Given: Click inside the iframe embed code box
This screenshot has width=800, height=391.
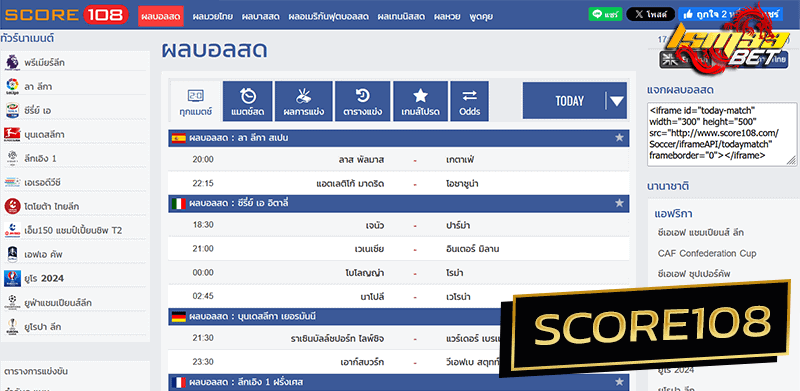Looking at the screenshot, I should pos(721,134).
